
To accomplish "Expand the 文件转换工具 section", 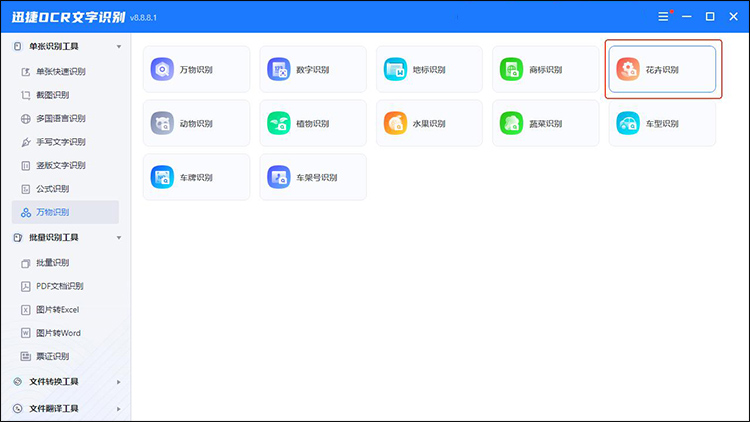I will (x=119, y=381).
